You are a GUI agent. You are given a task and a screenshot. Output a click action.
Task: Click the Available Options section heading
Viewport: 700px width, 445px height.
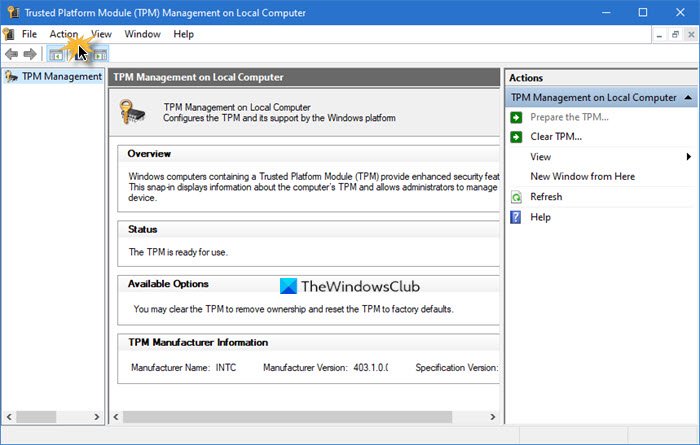point(168,284)
